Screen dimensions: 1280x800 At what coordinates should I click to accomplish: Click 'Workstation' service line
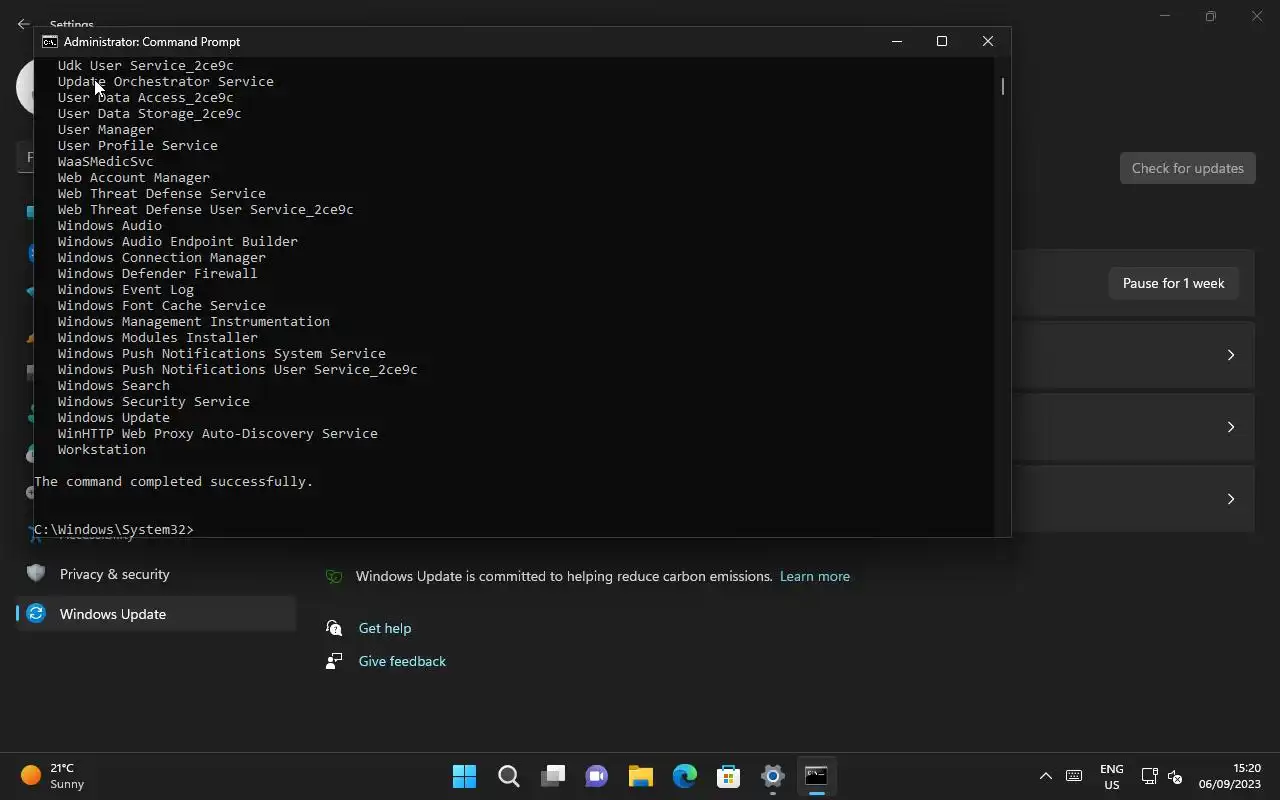click(101, 449)
